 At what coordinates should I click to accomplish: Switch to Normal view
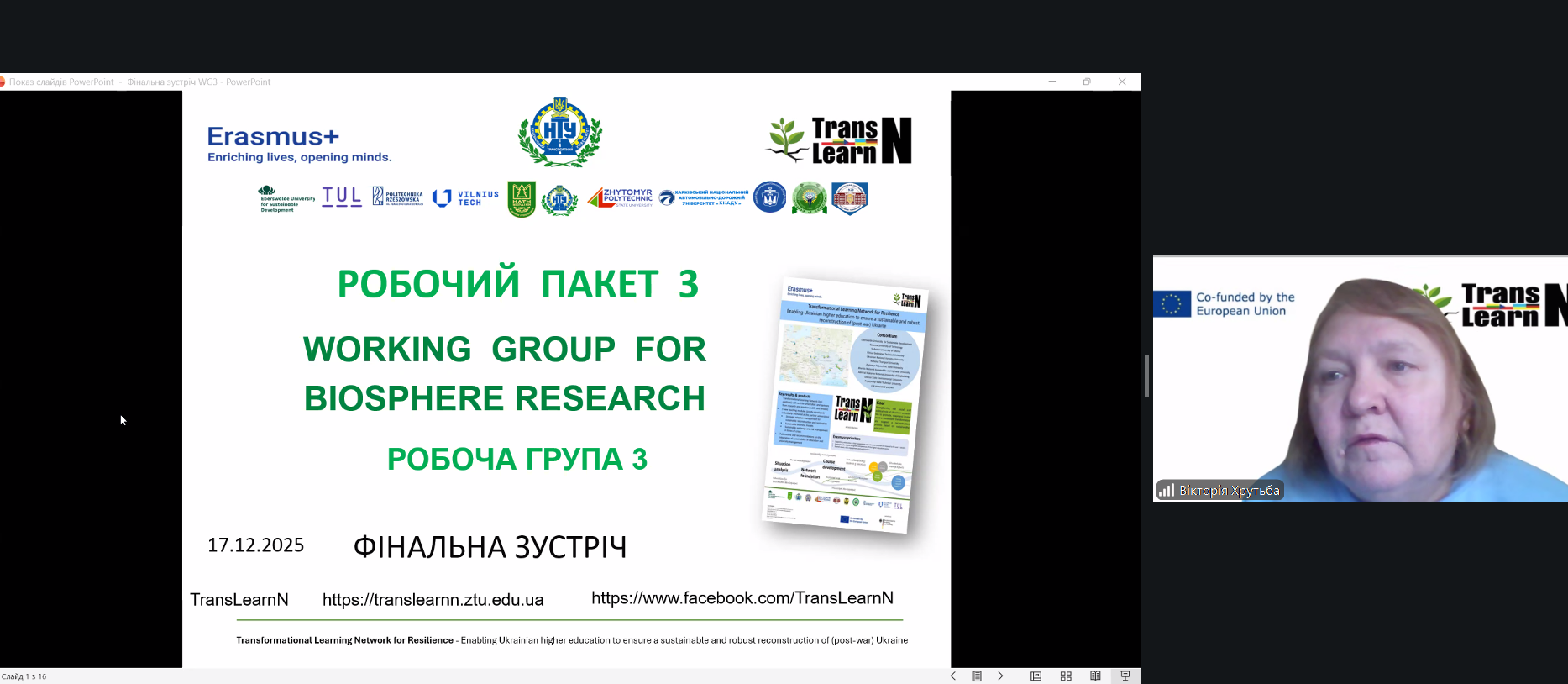pyautogui.click(x=1036, y=676)
